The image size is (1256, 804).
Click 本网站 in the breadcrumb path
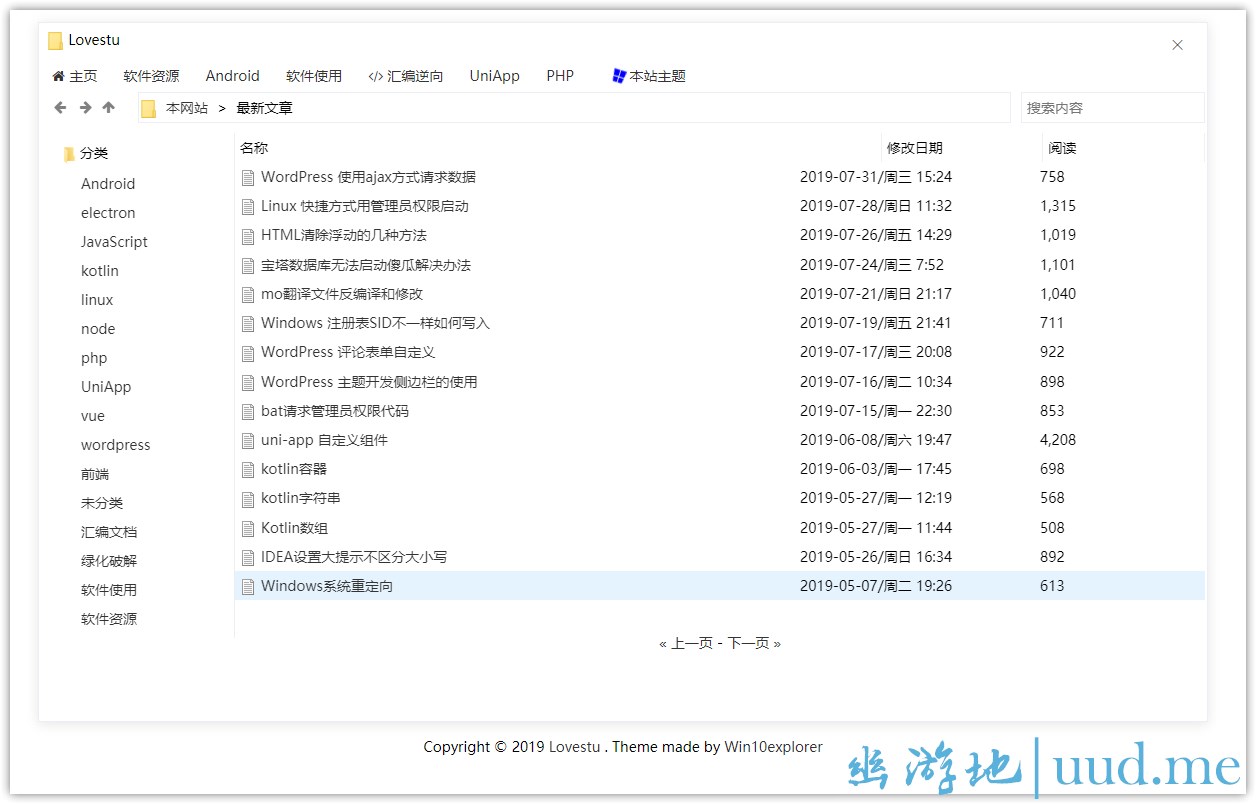tap(187, 108)
